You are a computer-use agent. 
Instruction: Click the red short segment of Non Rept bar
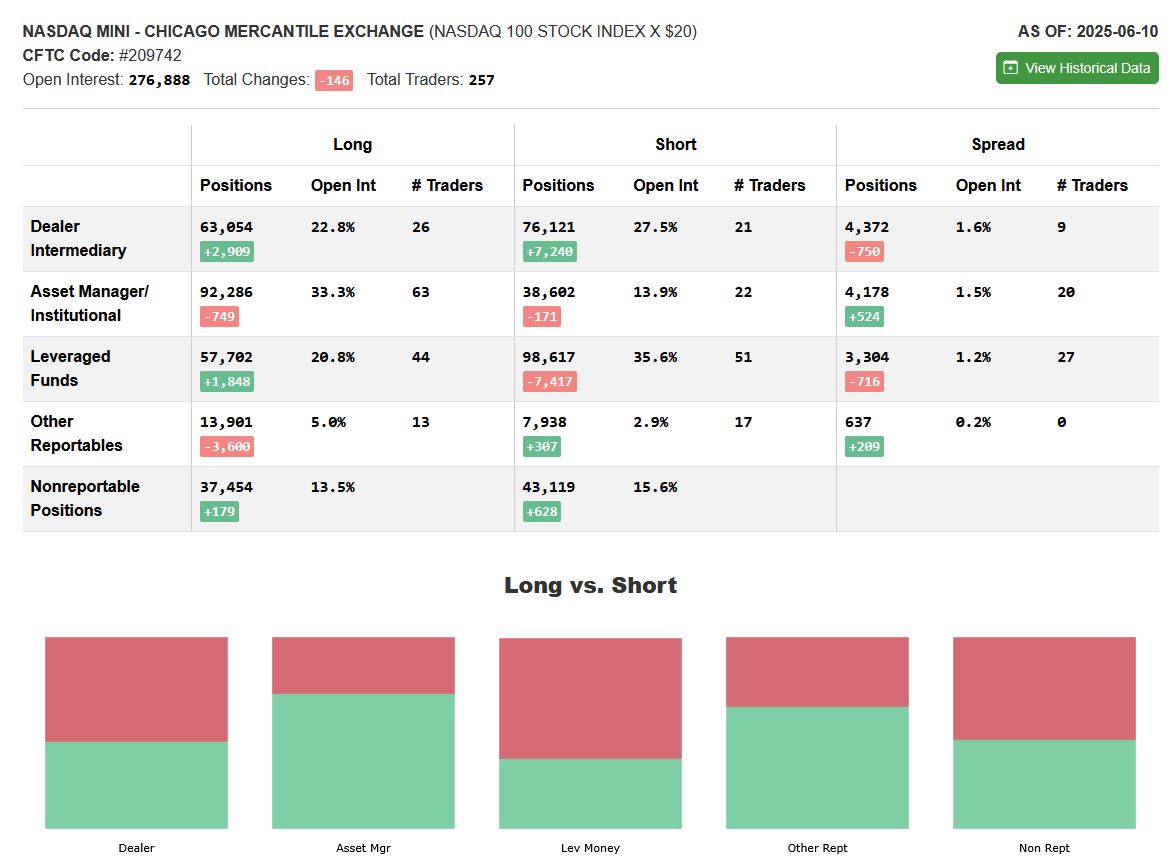[x=1044, y=688]
